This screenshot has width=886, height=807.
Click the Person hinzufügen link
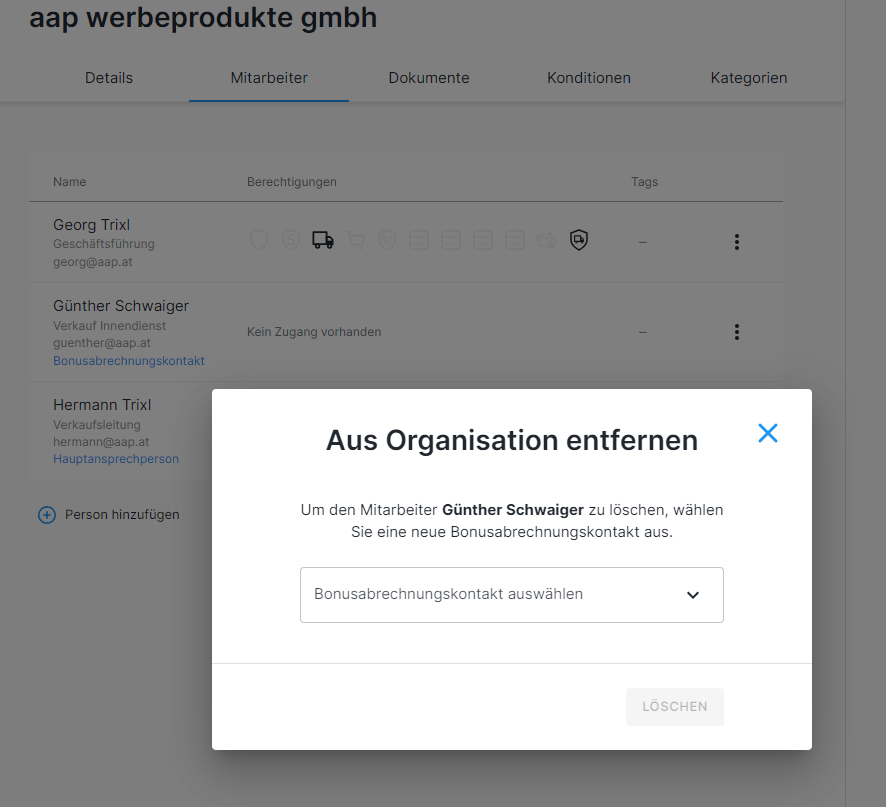pos(122,515)
